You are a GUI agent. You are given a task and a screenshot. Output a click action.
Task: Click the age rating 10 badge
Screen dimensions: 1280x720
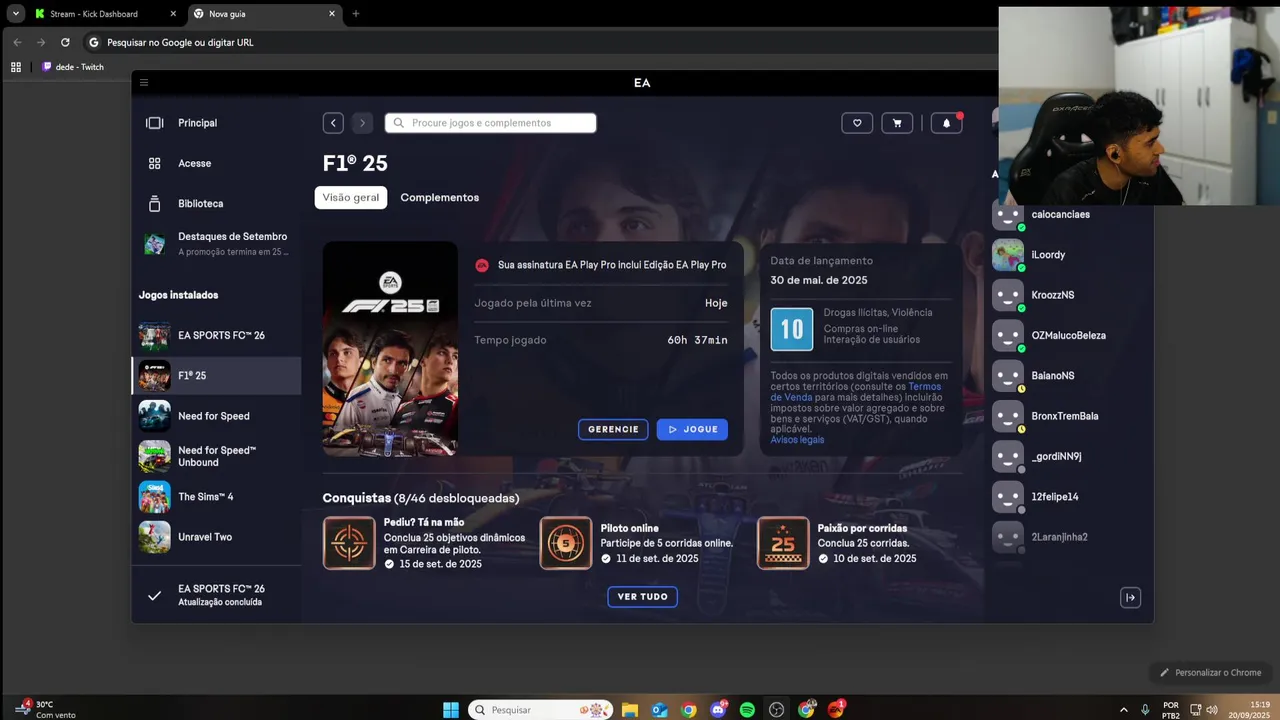(792, 329)
